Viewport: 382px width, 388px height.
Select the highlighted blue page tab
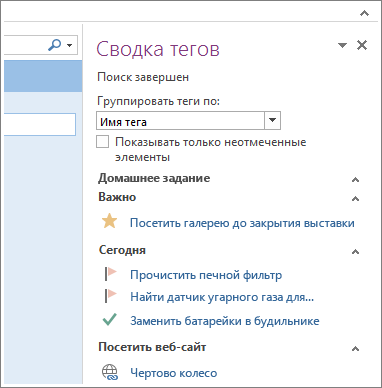tap(43, 76)
